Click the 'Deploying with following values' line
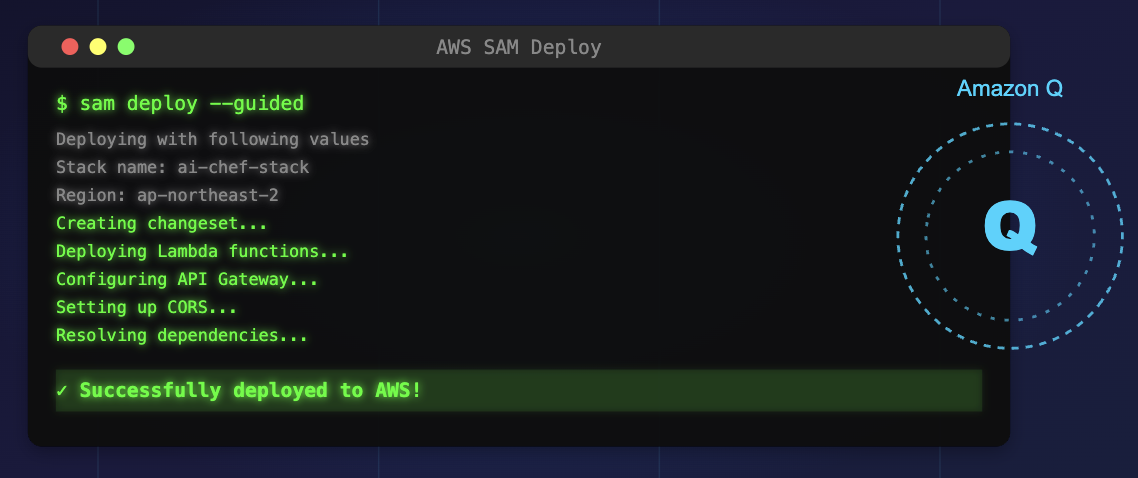Screen dimensions: 1138x478 [213, 139]
